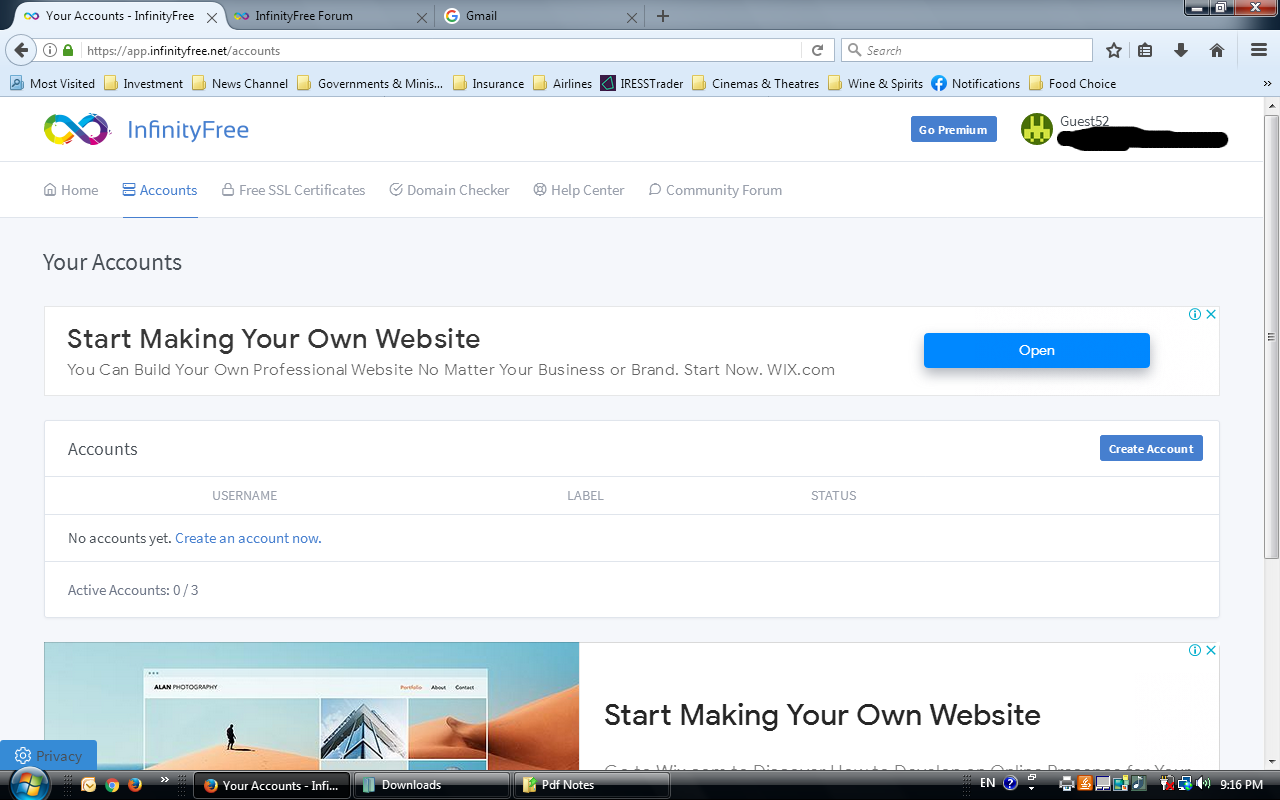Open the Firefox downloads arrow icon

point(1181,50)
